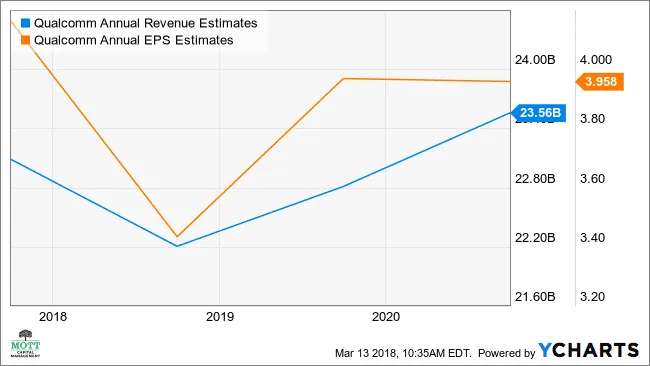650x366 pixels.
Task: Select the Qualcomm Annual Revenue Estimates legend label
Action: tap(146, 23)
